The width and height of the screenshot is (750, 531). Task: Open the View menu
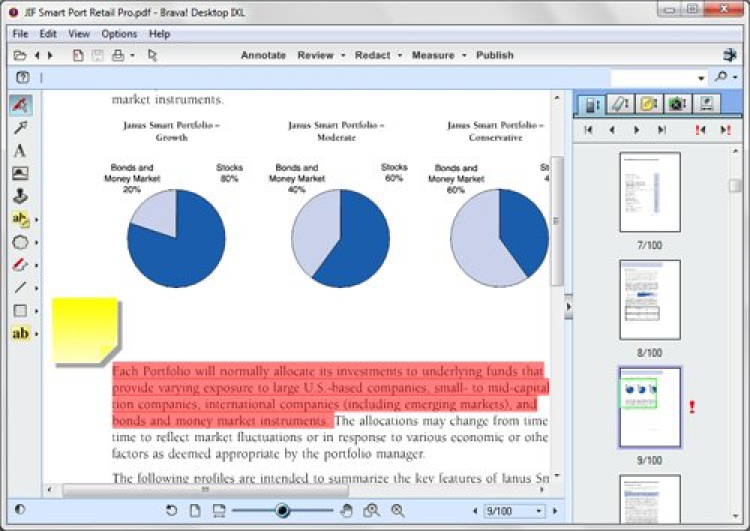tap(79, 34)
